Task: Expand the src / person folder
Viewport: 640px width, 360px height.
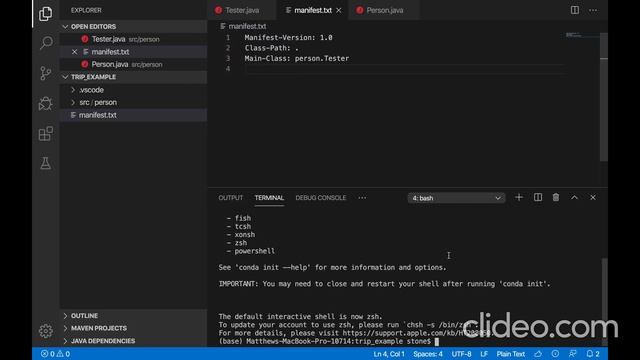Action: coord(134,102)
